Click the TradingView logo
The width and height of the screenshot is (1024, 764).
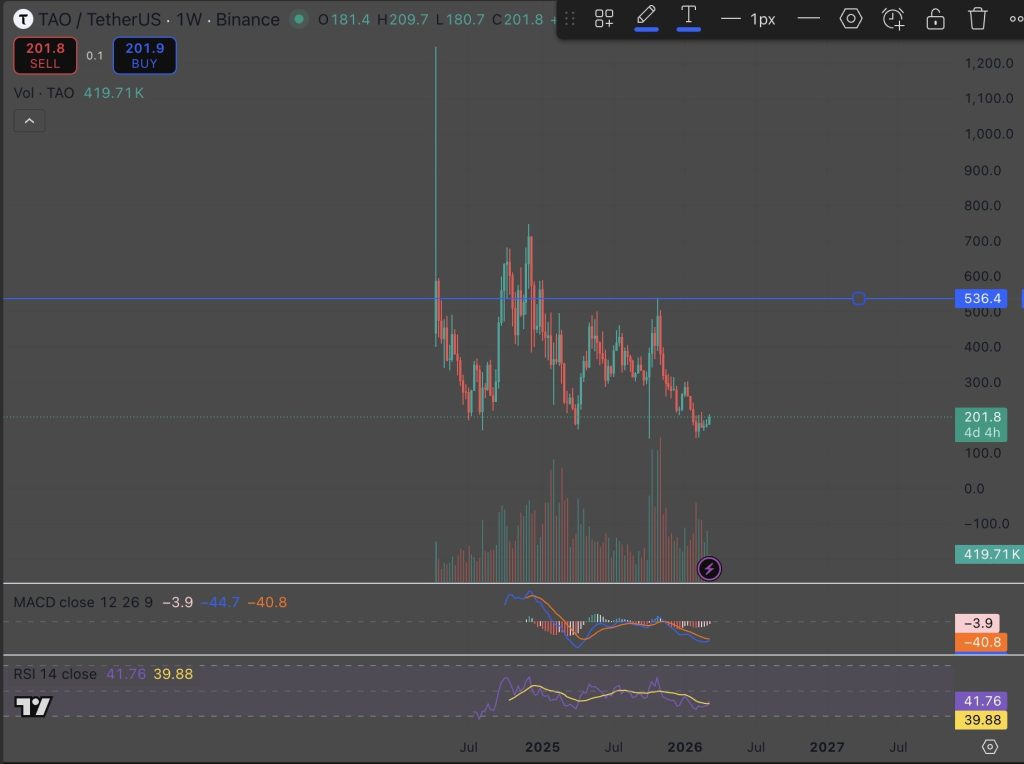click(34, 707)
